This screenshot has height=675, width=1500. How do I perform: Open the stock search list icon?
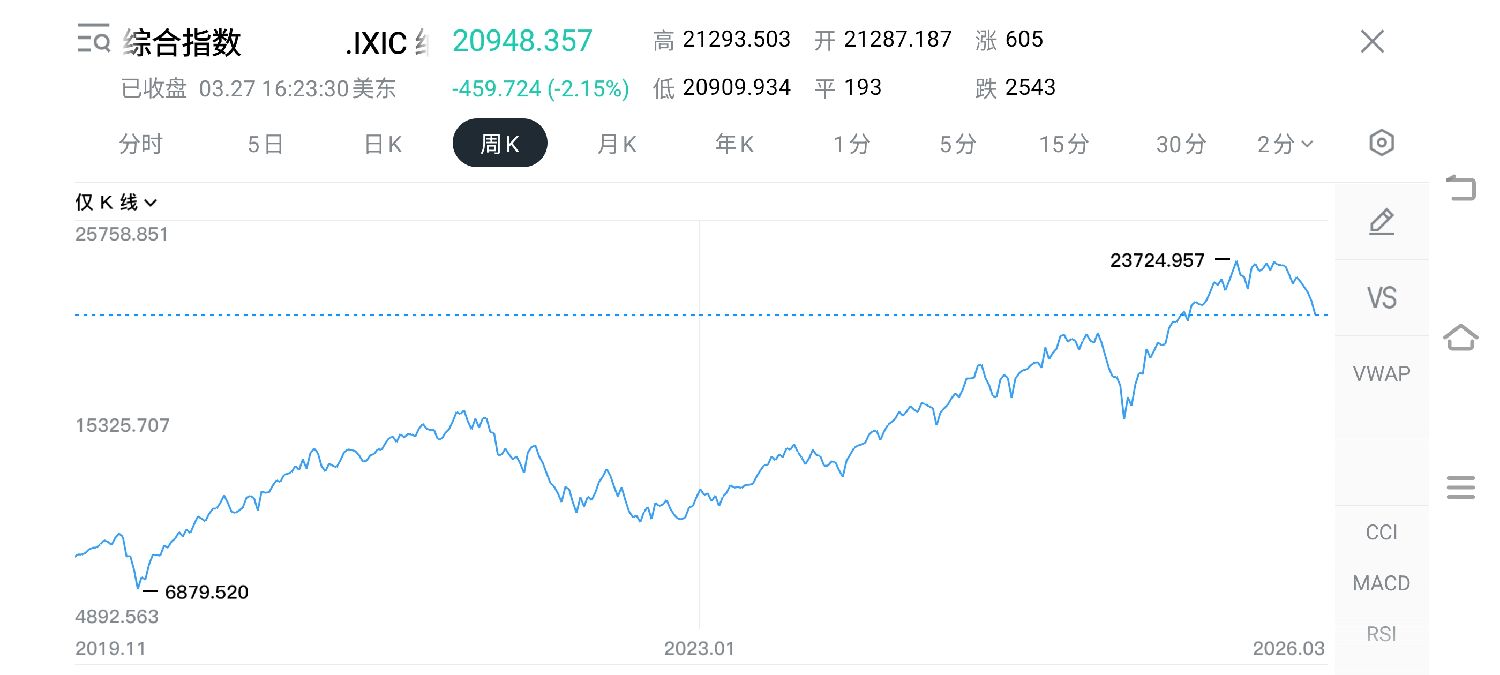click(x=94, y=40)
